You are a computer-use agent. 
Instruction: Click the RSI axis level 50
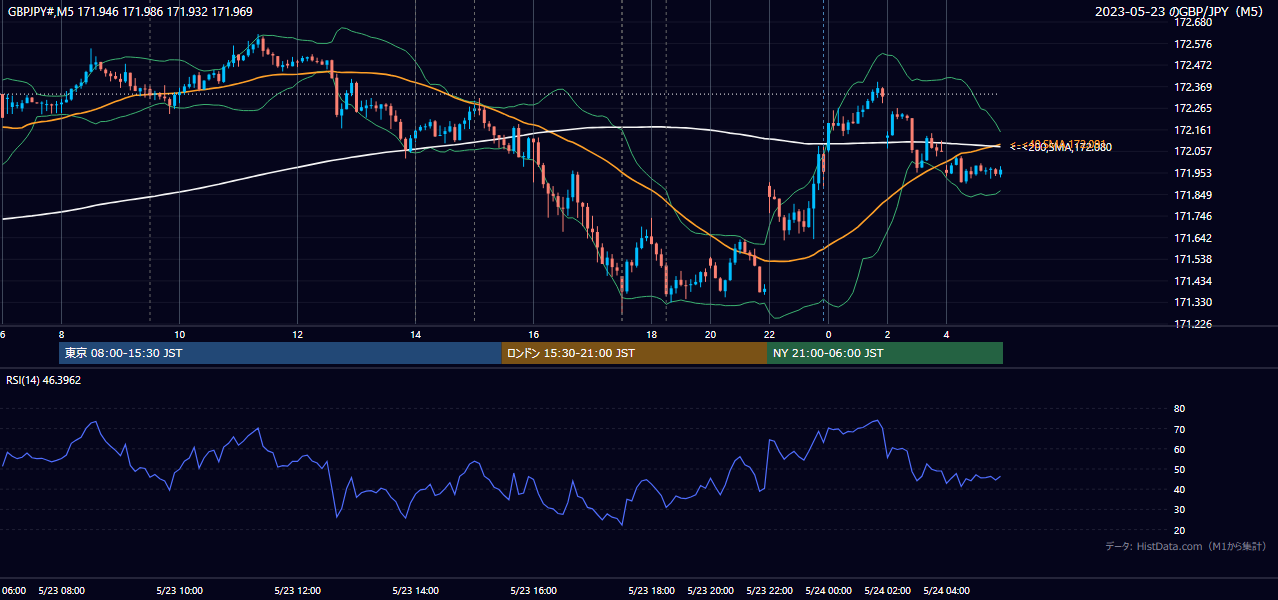tap(1180, 469)
